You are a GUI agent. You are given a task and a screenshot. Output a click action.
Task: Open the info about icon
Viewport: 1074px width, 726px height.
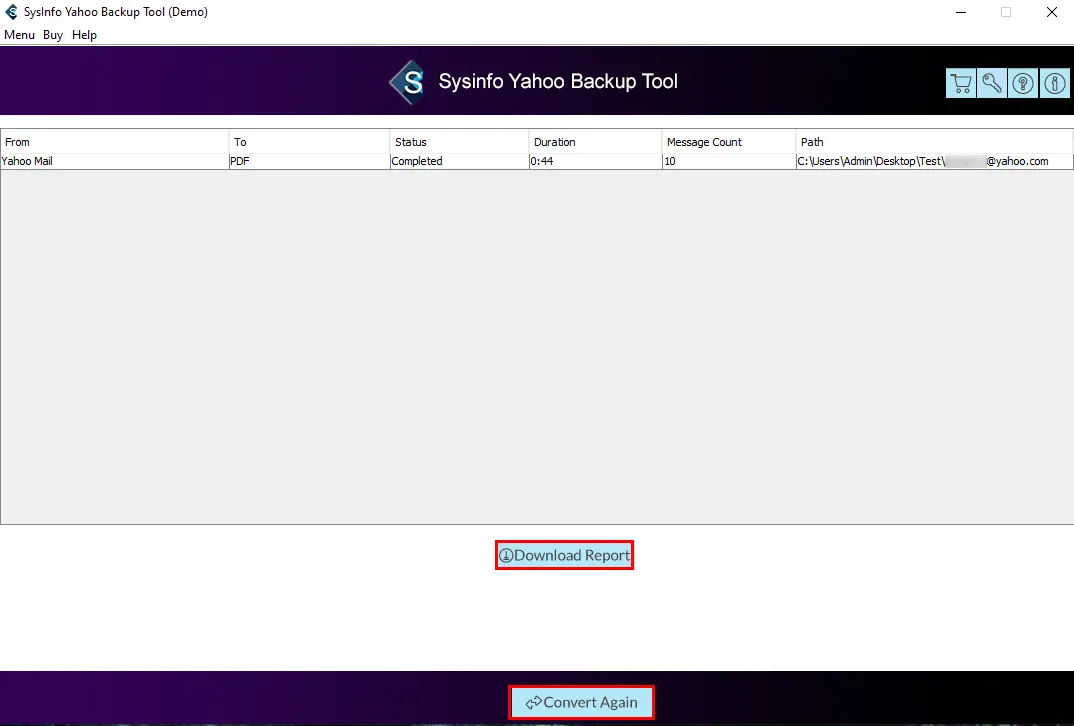[x=1055, y=84]
